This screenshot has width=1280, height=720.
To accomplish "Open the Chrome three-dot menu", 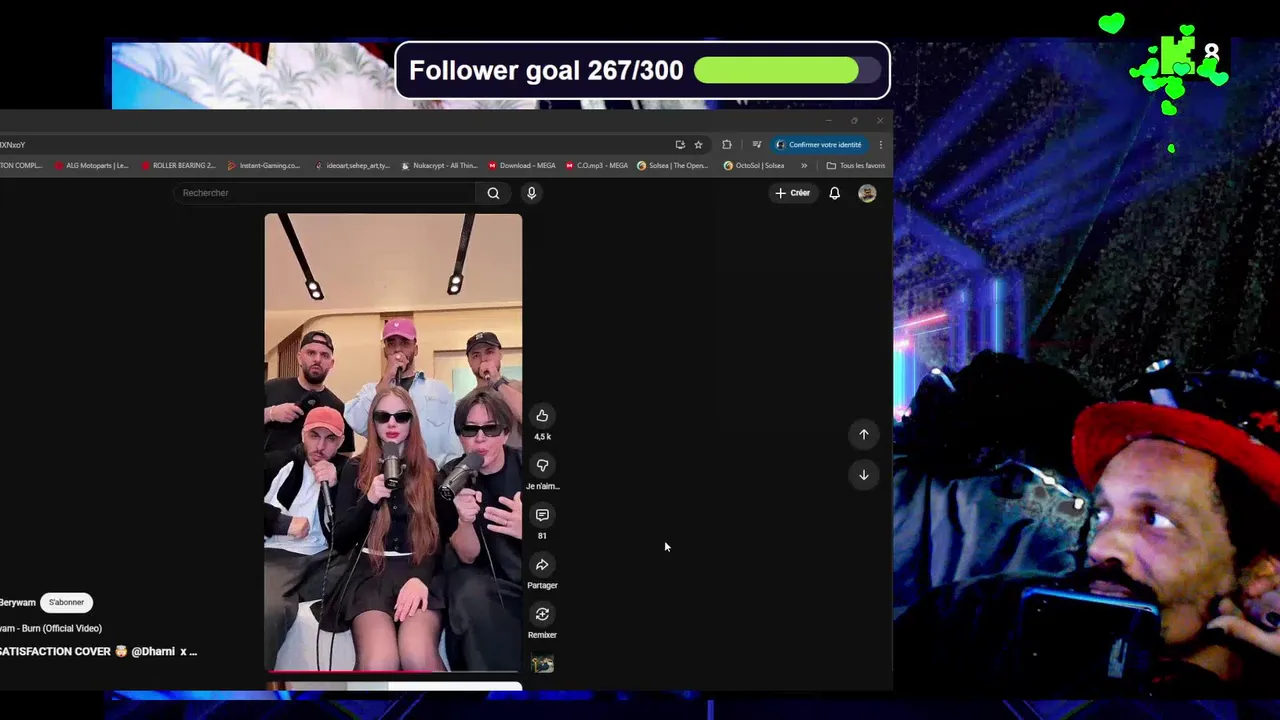I will [880, 145].
